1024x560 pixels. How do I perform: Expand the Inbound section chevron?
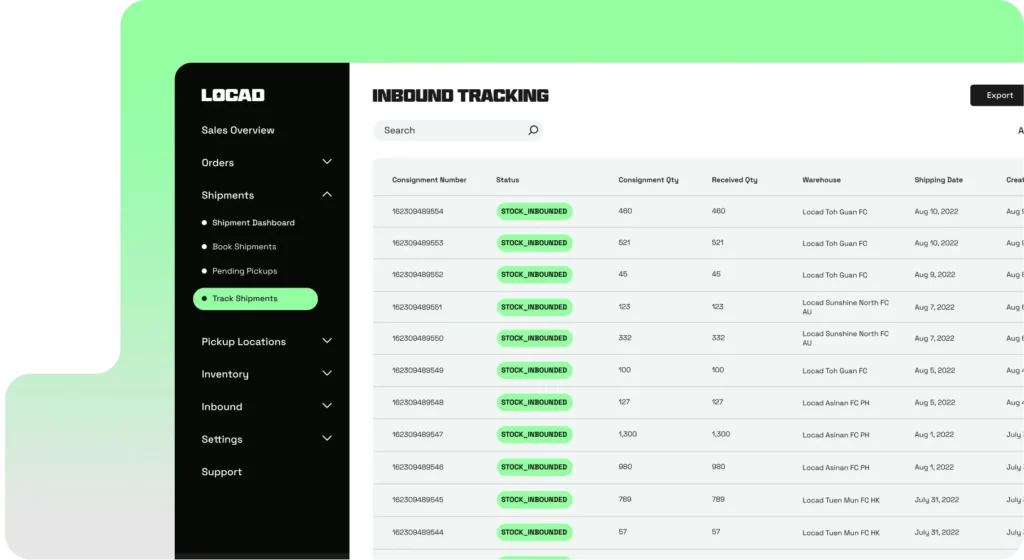(x=327, y=406)
